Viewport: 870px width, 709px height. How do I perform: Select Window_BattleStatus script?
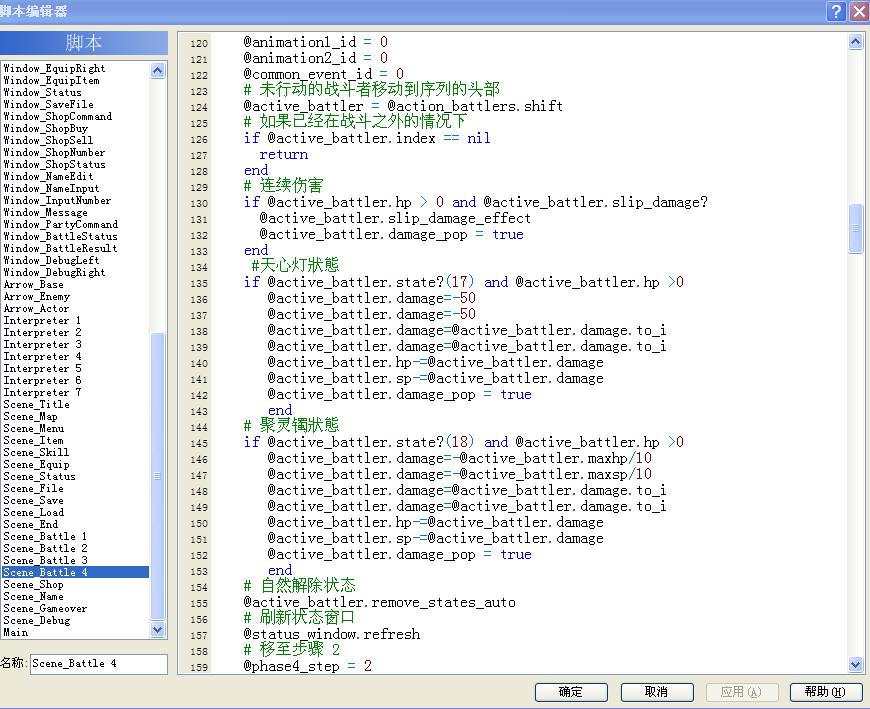(60, 236)
